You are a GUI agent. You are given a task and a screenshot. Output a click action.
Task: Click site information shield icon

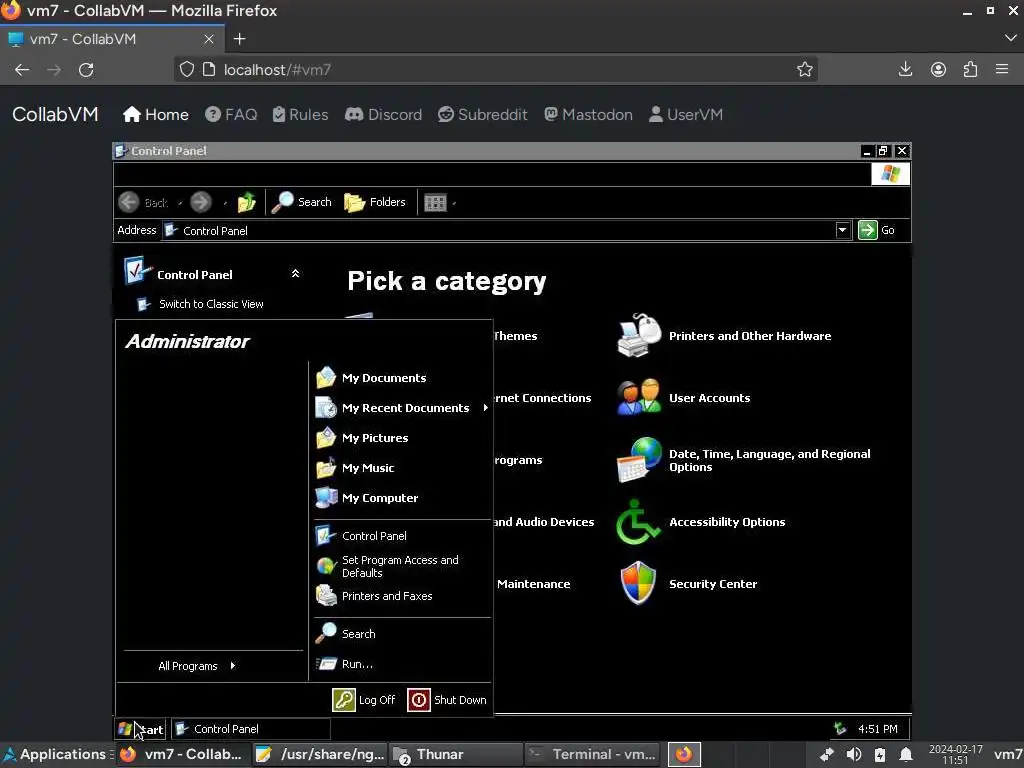click(187, 69)
